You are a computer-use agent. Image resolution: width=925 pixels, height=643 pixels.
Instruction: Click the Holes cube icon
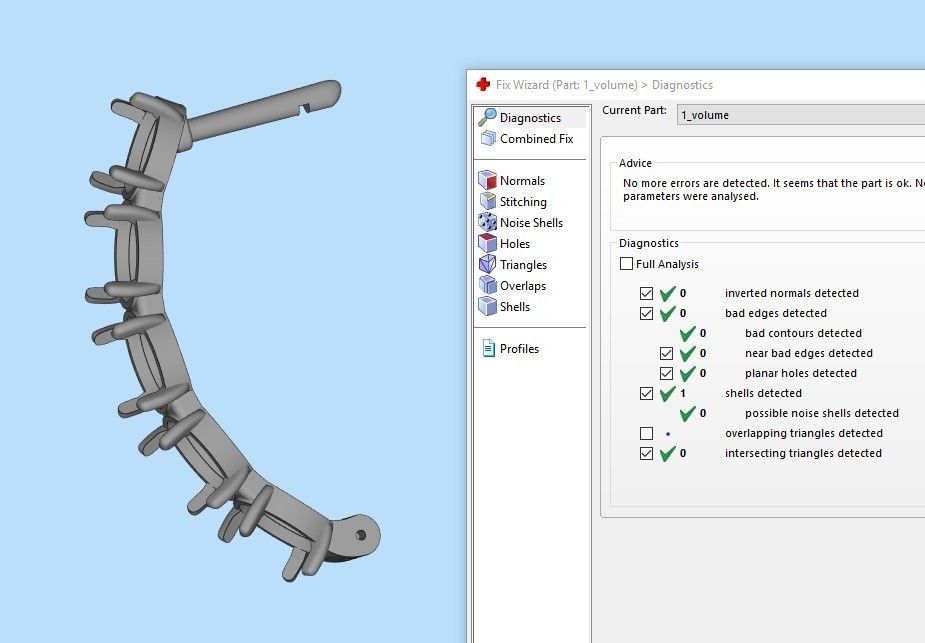[487, 243]
